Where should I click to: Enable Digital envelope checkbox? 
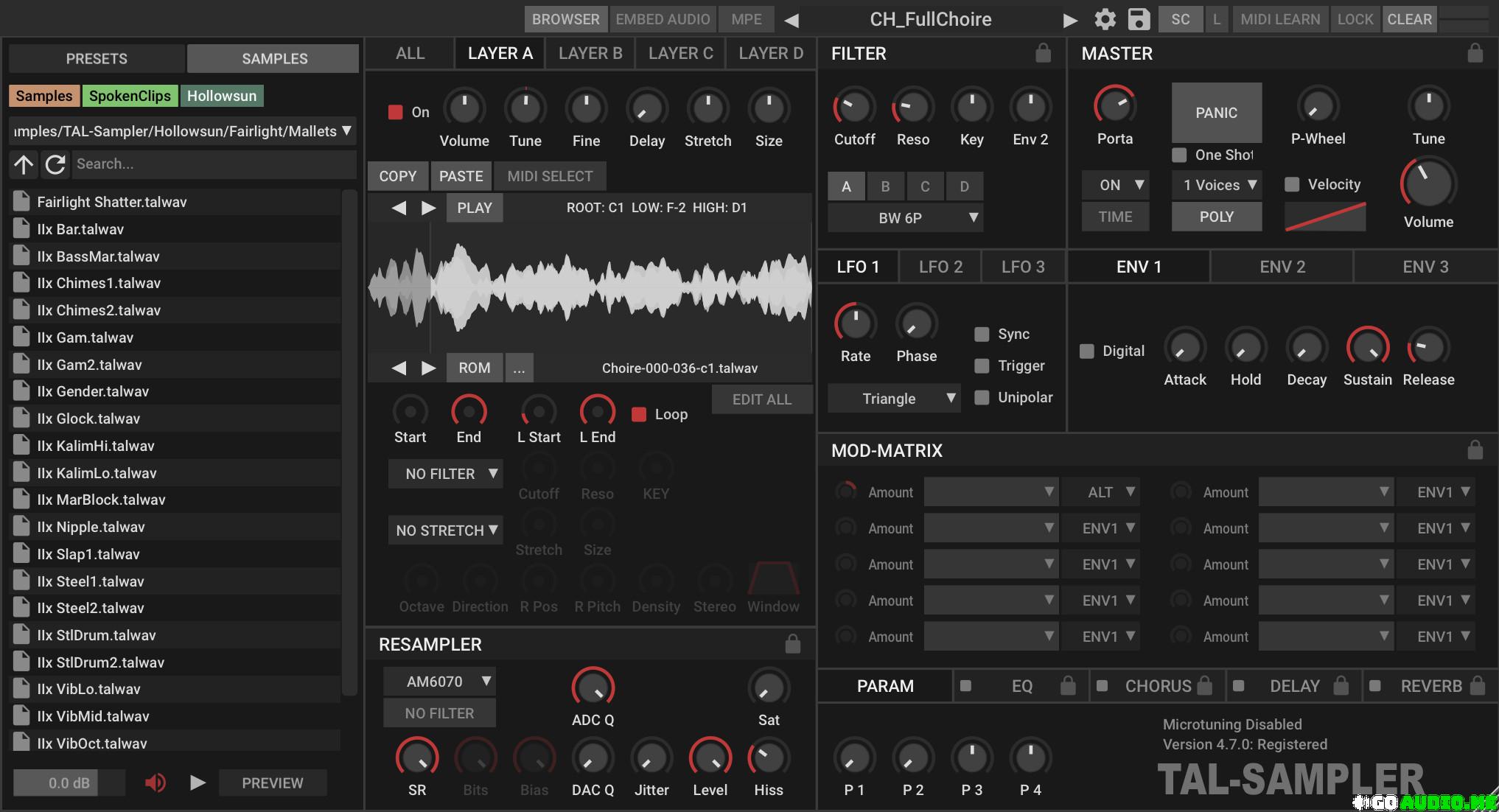[x=1086, y=351]
